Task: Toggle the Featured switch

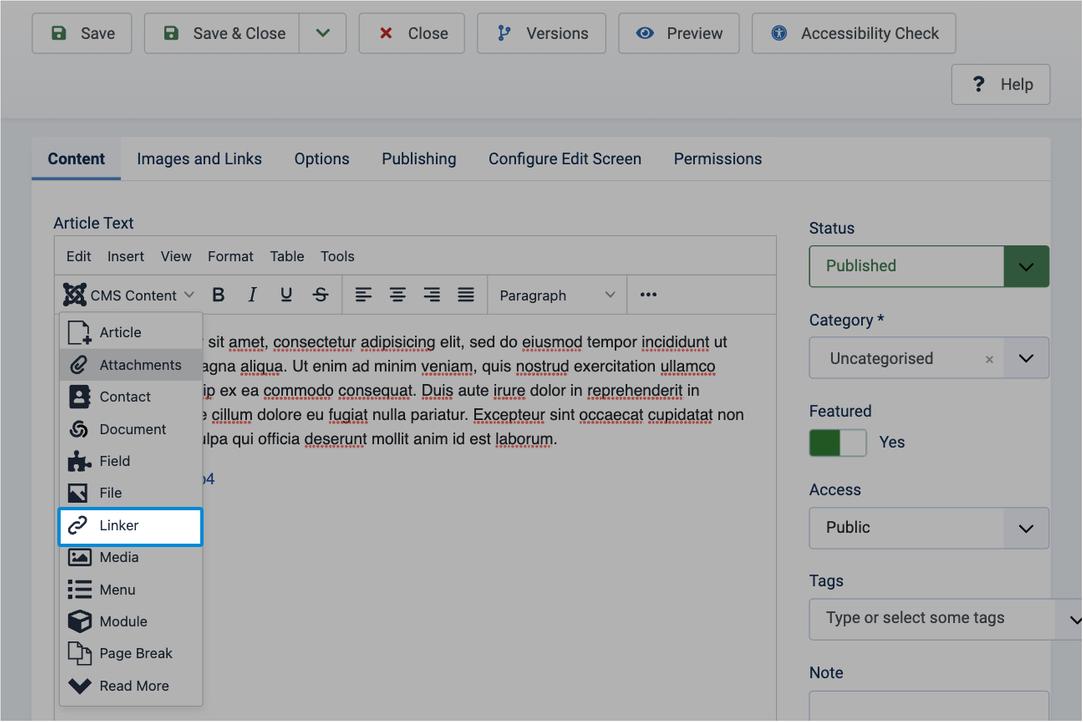Action: 837,443
